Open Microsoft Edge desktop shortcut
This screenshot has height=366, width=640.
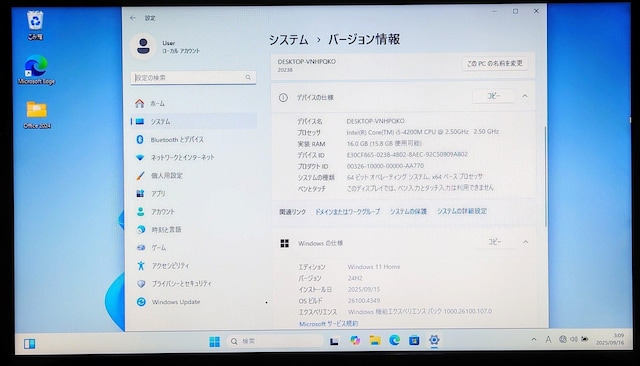tap(36, 70)
